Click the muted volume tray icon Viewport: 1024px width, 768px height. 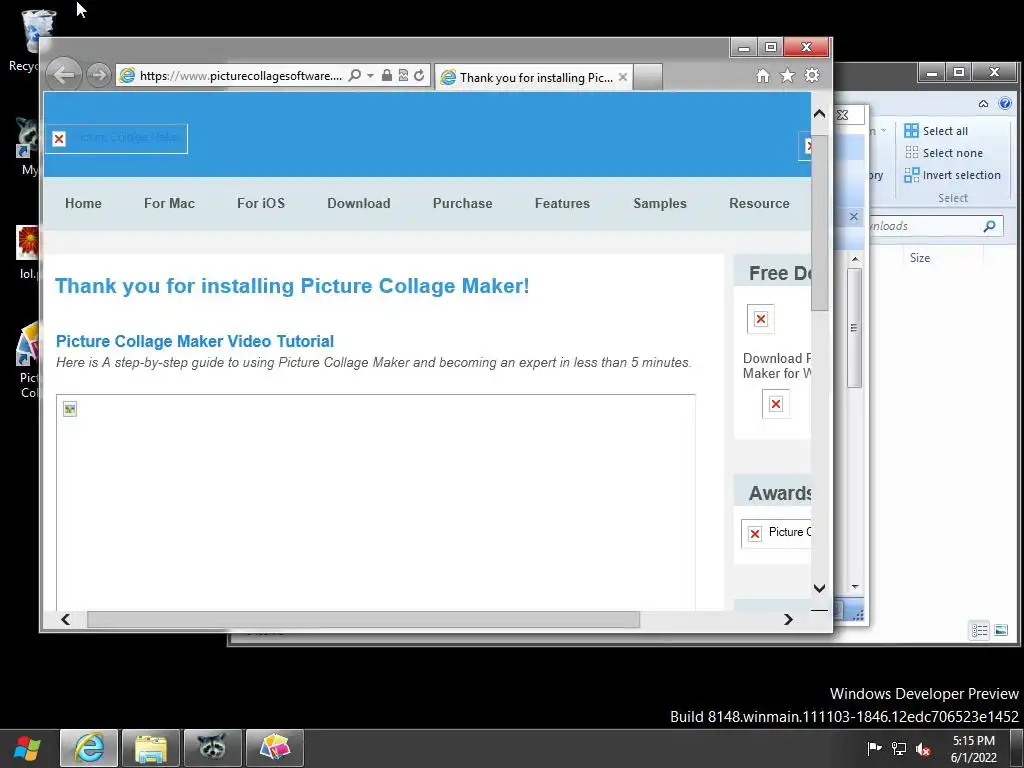923,749
